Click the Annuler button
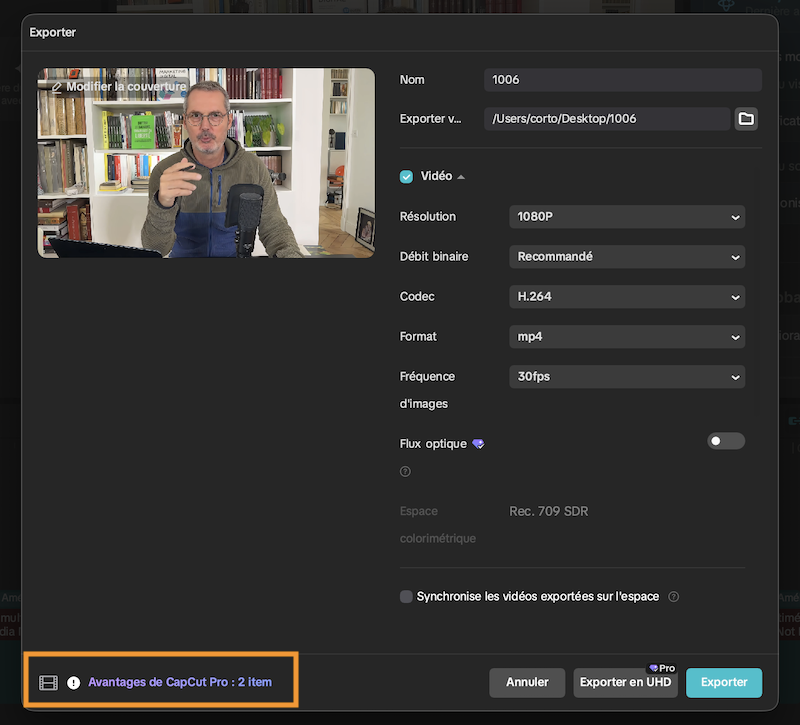The image size is (800, 725). tap(527, 683)
